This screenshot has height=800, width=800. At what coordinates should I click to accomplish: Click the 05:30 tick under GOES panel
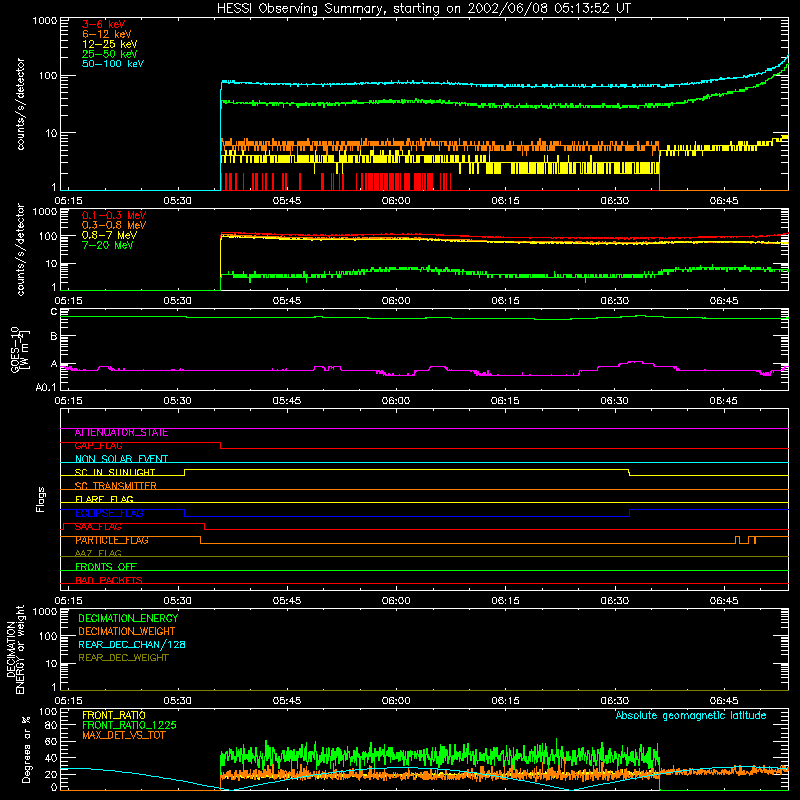[x=178, y=401]
